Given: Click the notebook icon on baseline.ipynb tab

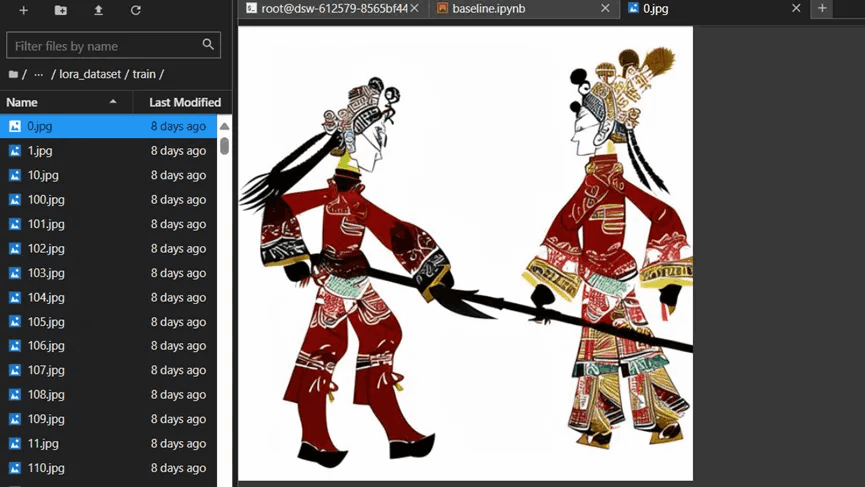Looking at the screenshot, I should 442,8.
